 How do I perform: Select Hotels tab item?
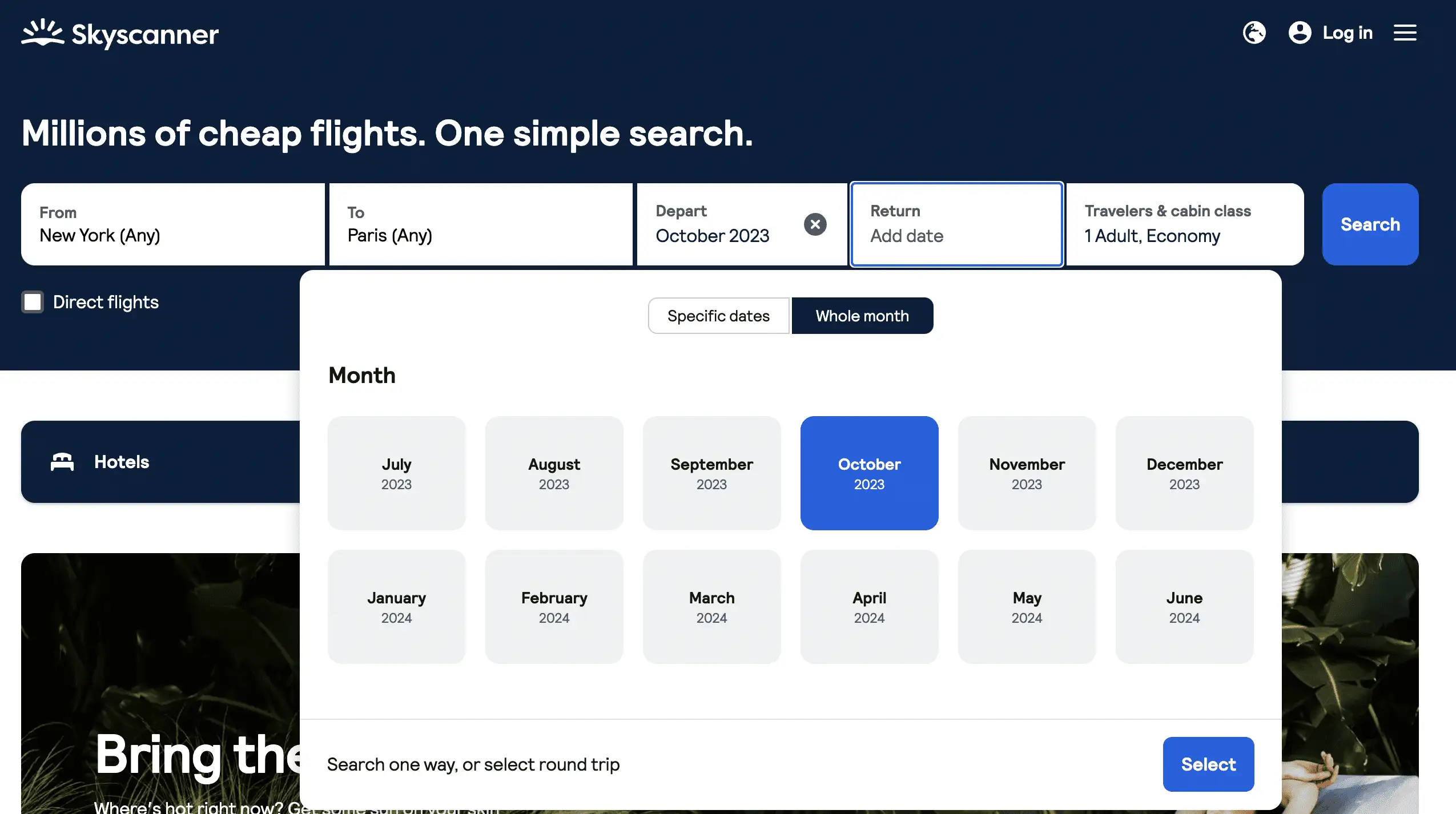pyautogui.click(x=121, y=462)
